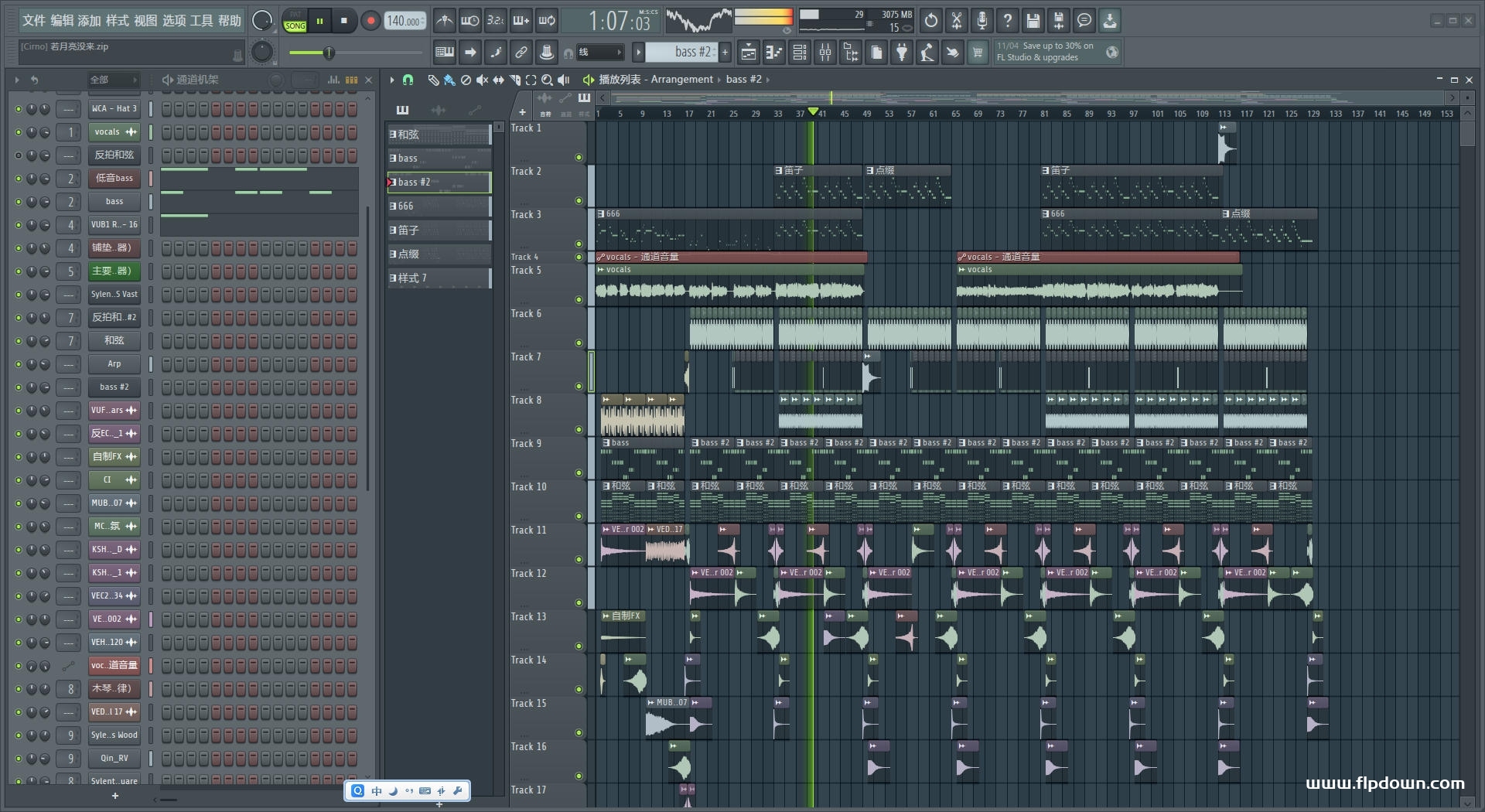Select the mute tool in playlist toolbar
The image size is (1485, 812).
point(482,80)
